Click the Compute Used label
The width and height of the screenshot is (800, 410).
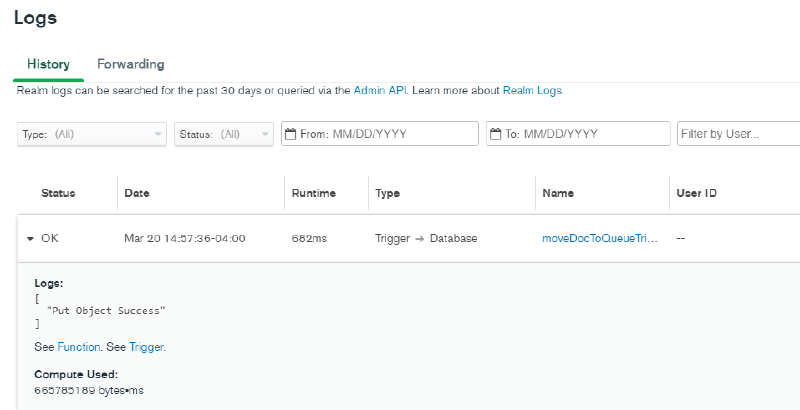tap(76, 374)
